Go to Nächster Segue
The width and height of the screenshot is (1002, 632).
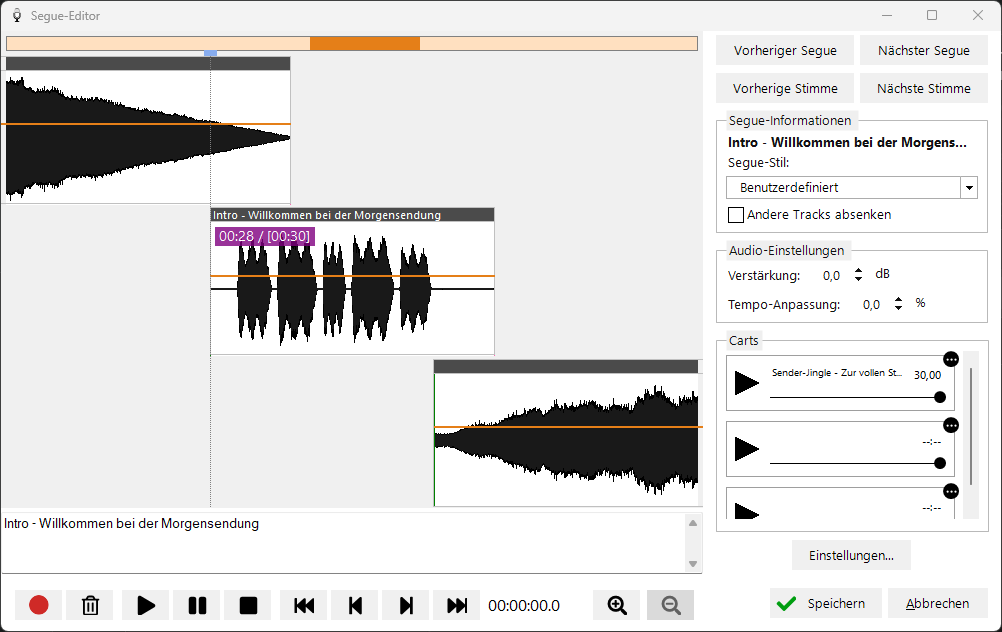(x=923, y=50)
